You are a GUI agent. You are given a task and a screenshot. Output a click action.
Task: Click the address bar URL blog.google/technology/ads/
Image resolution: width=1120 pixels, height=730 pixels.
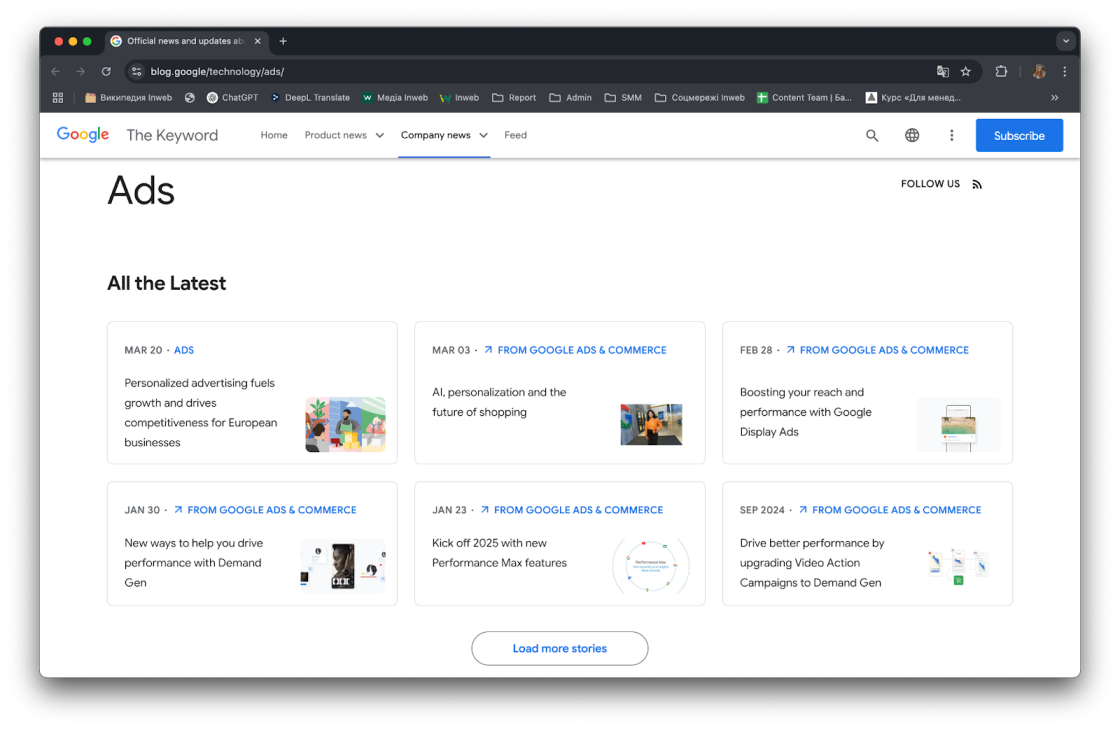pos(217,71)
